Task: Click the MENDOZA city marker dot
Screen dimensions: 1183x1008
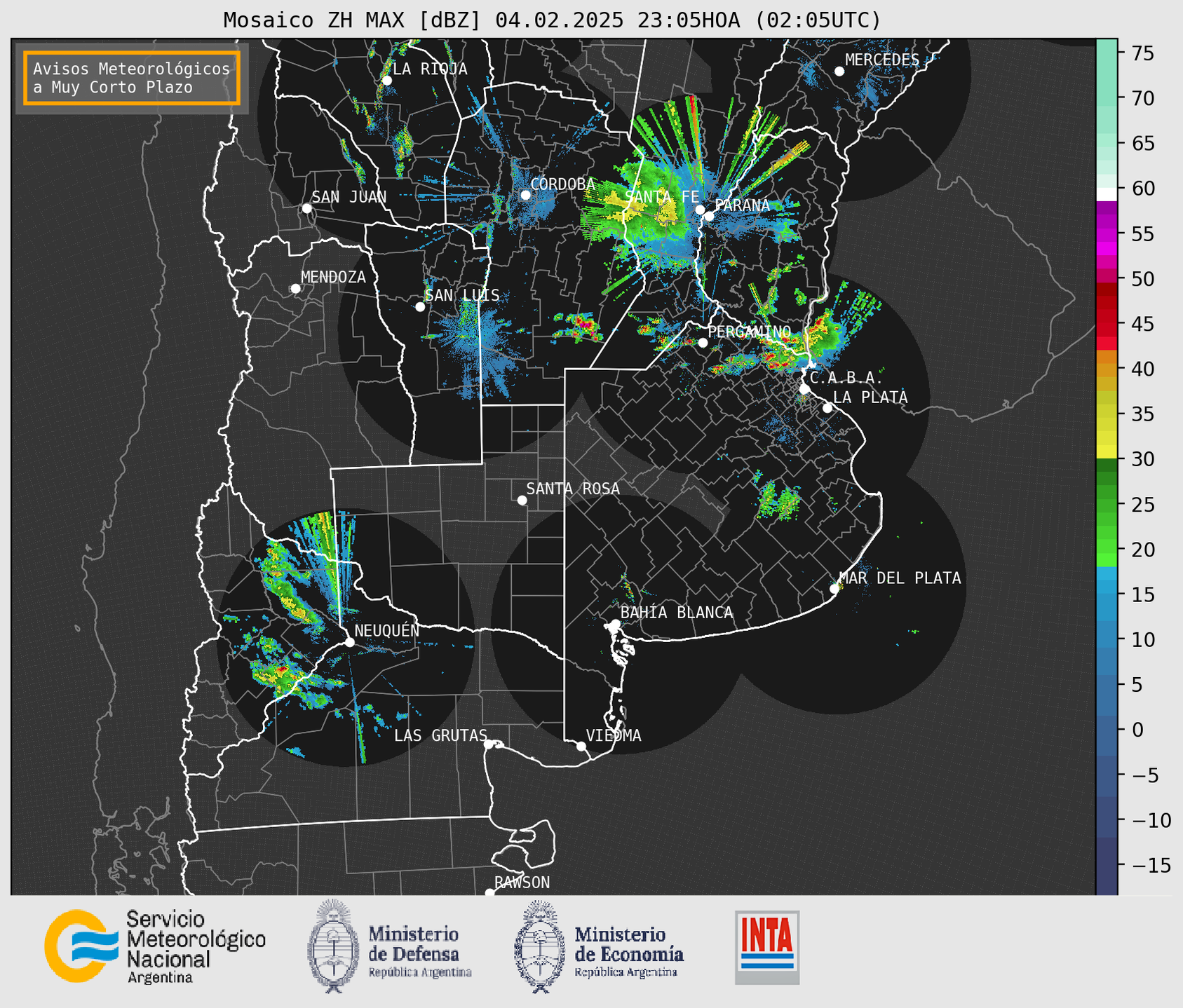Action: point(295,289)
